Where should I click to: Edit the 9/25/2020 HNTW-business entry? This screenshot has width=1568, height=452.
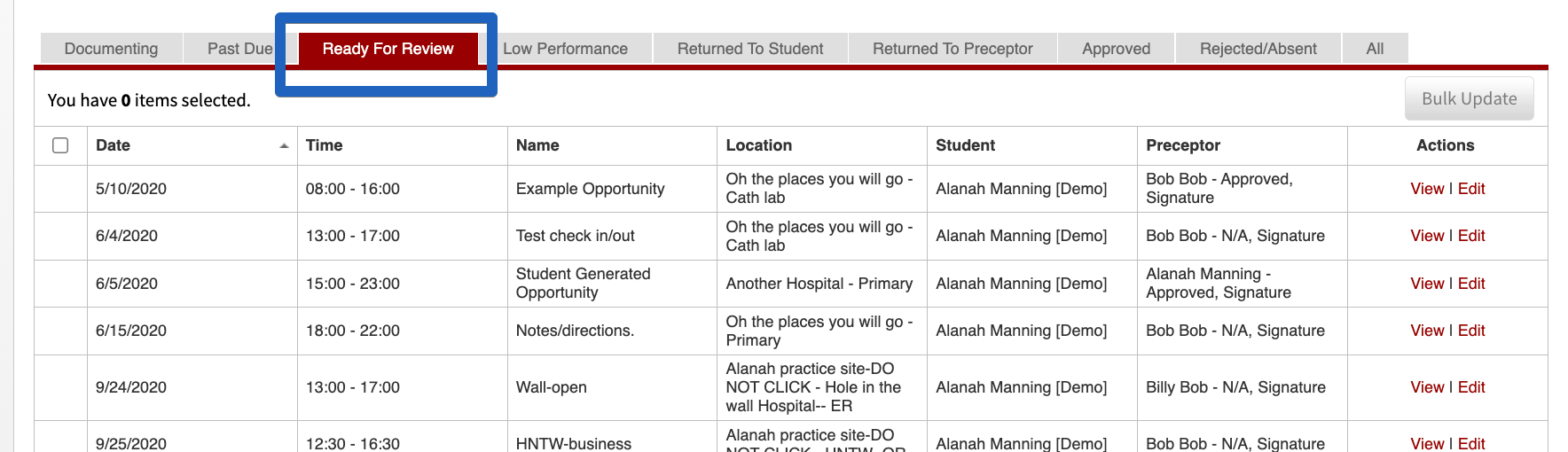point(1471,443)
